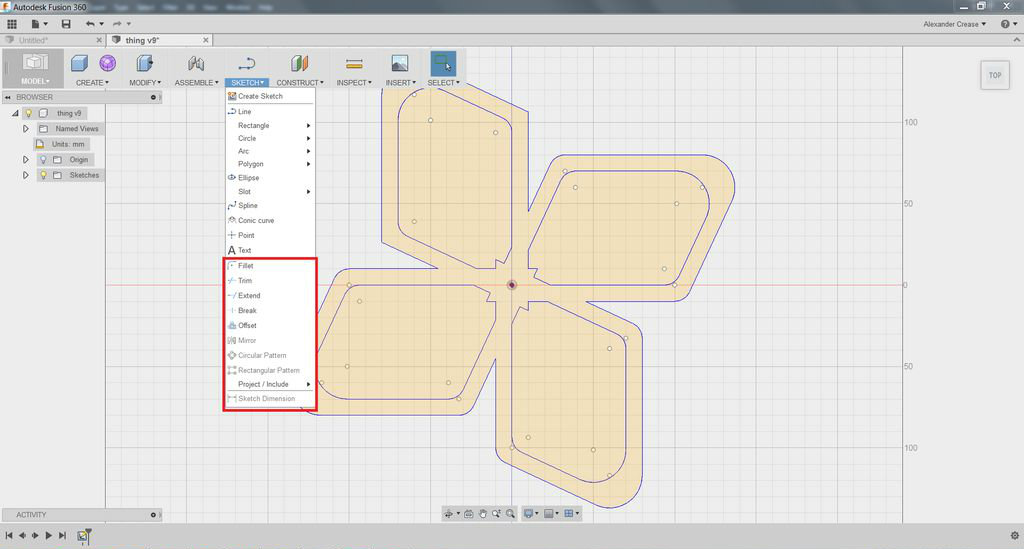Collapse the BROWSER panel arrows
The image size is (1024, 549).
point(8,97)
